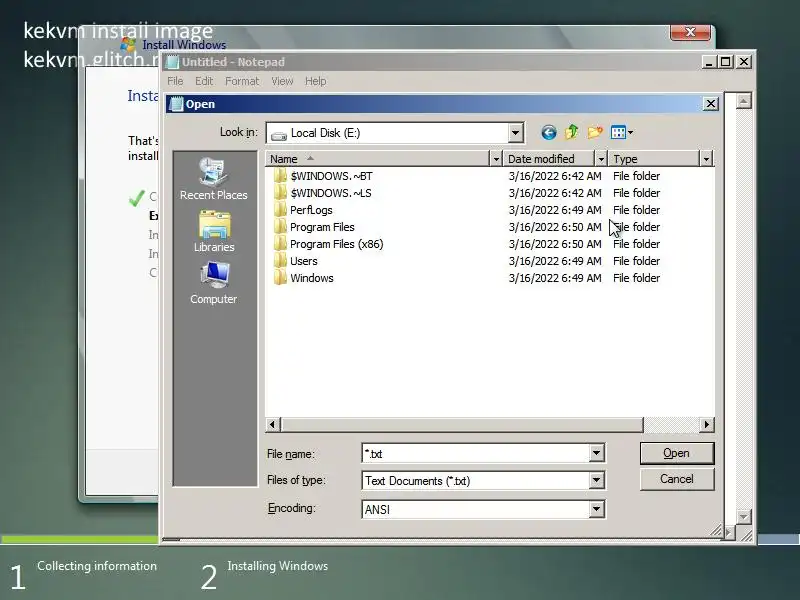Click the file list scroll left arrow

(x=273, y=424)
